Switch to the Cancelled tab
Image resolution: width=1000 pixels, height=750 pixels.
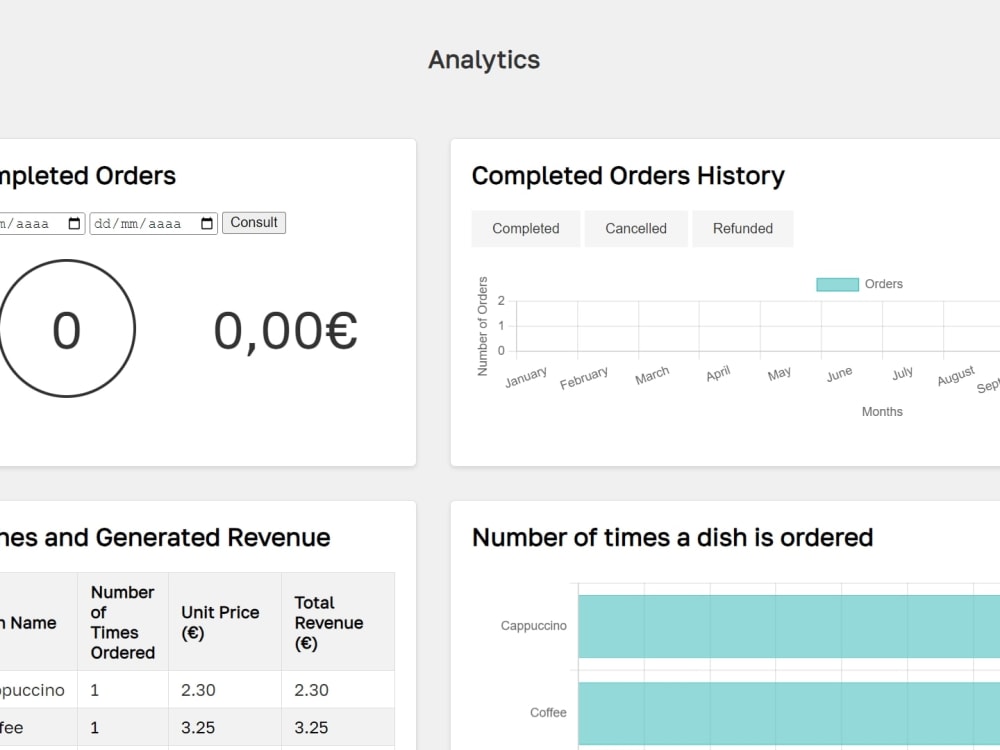pyautogui.click(x=636, y=228)
